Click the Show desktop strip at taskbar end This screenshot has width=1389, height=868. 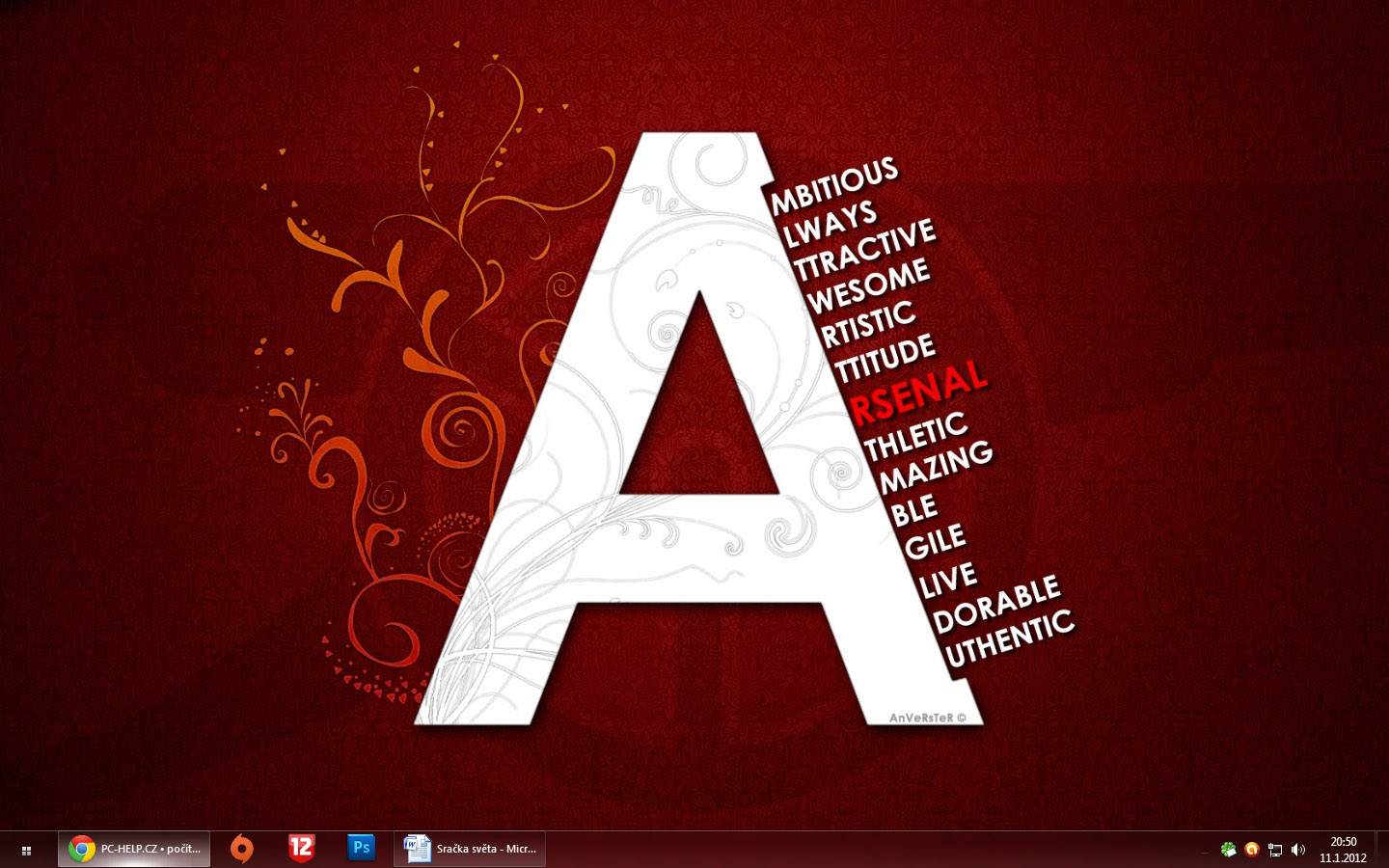click(x=1382, y=850)
